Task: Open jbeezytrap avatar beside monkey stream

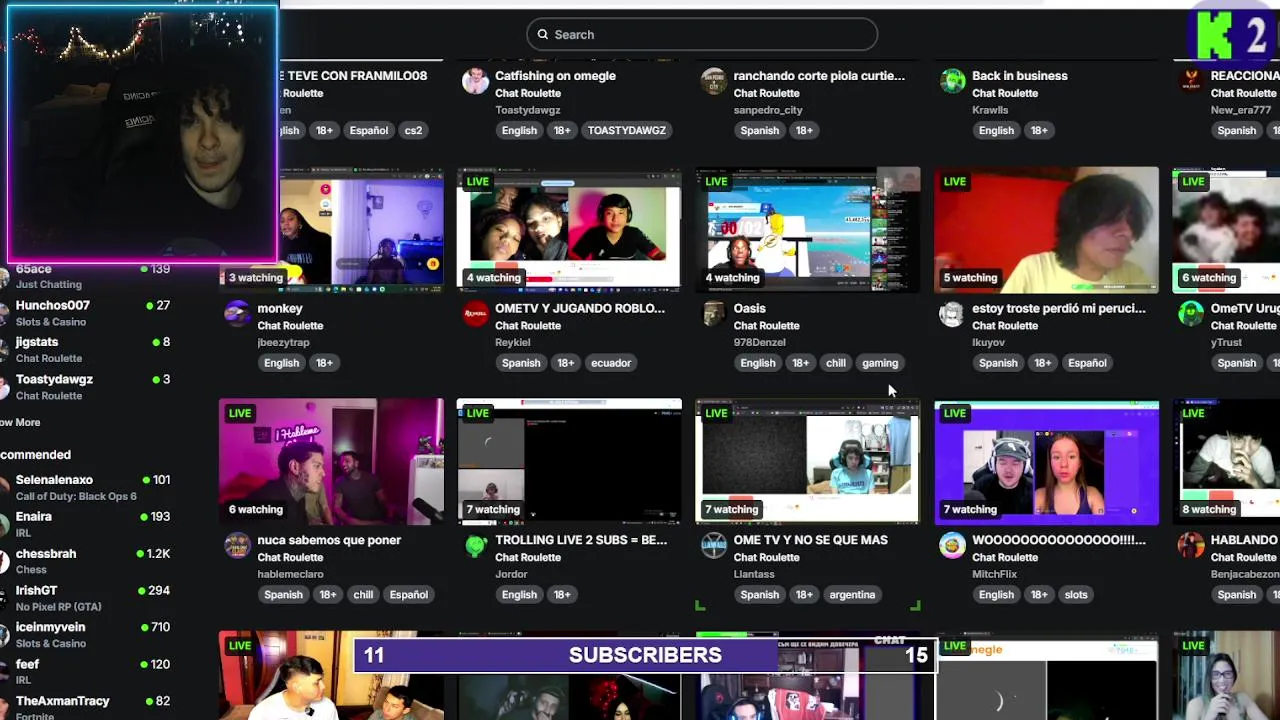Action: pos(237,314)
